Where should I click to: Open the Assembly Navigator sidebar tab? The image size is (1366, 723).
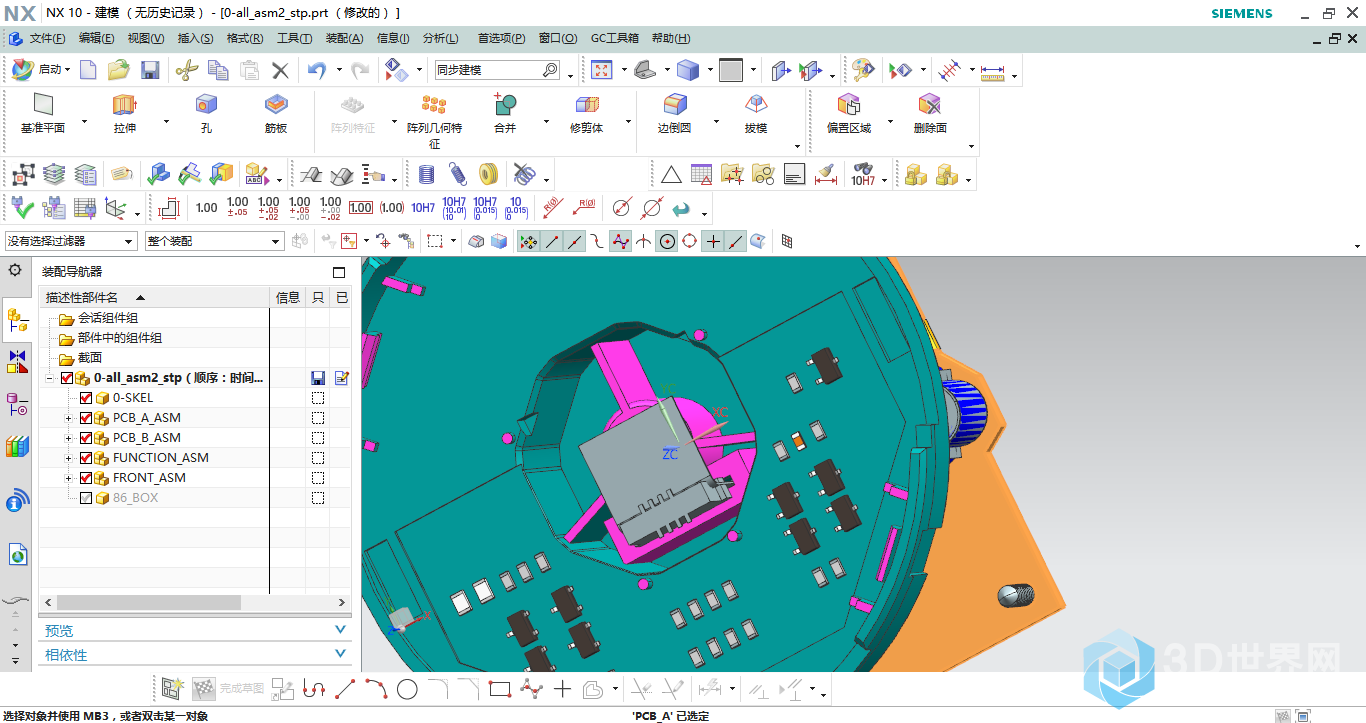pyautogui.click(x=17, y=320)
